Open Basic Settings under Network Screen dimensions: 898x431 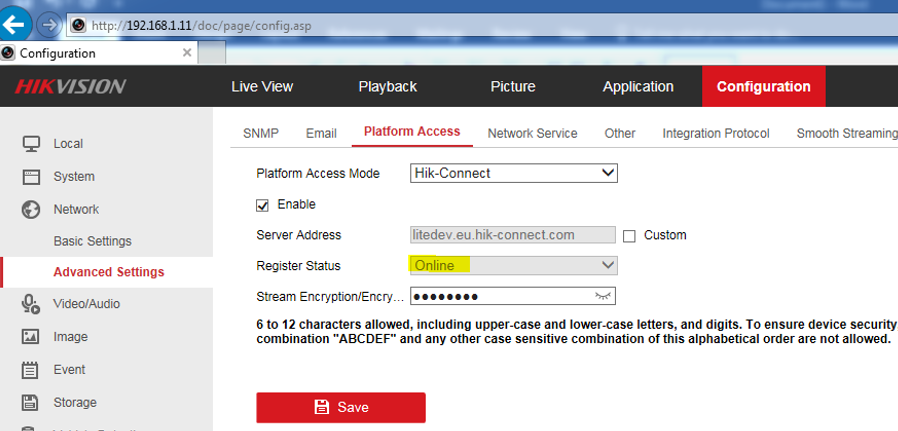[92, 241]
